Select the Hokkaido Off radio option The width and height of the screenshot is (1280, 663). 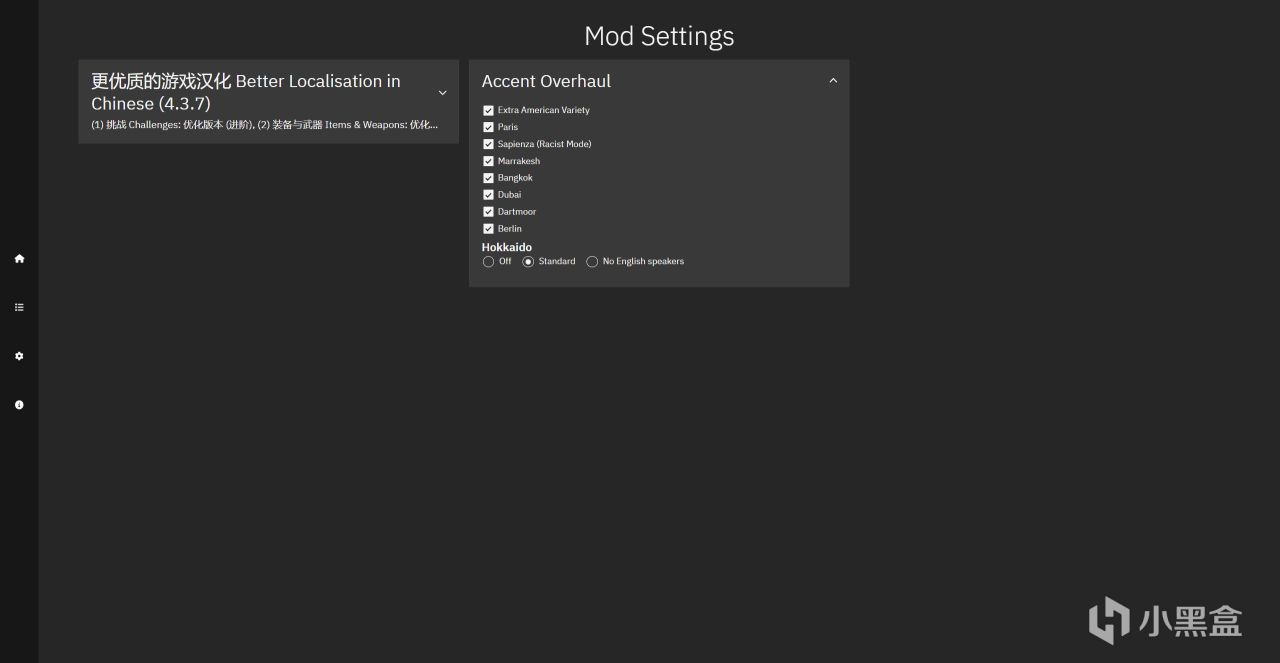point(488,262)
